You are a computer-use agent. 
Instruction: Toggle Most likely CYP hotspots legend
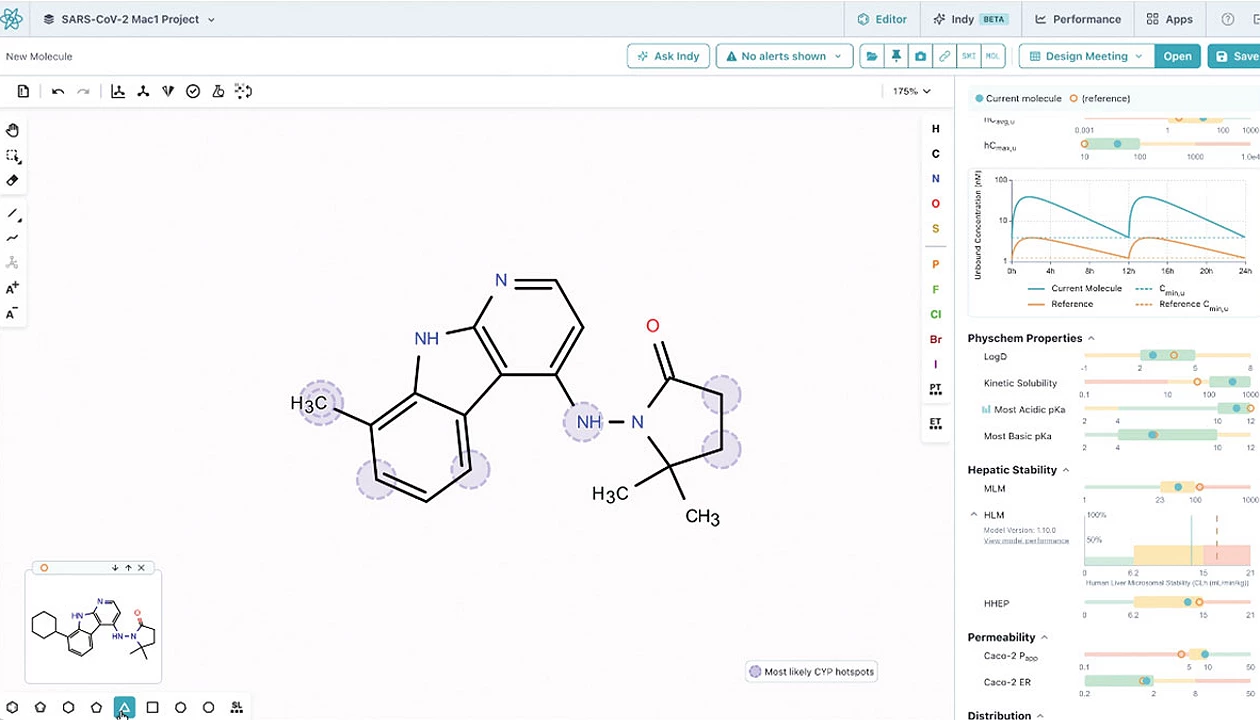(812, 672)
